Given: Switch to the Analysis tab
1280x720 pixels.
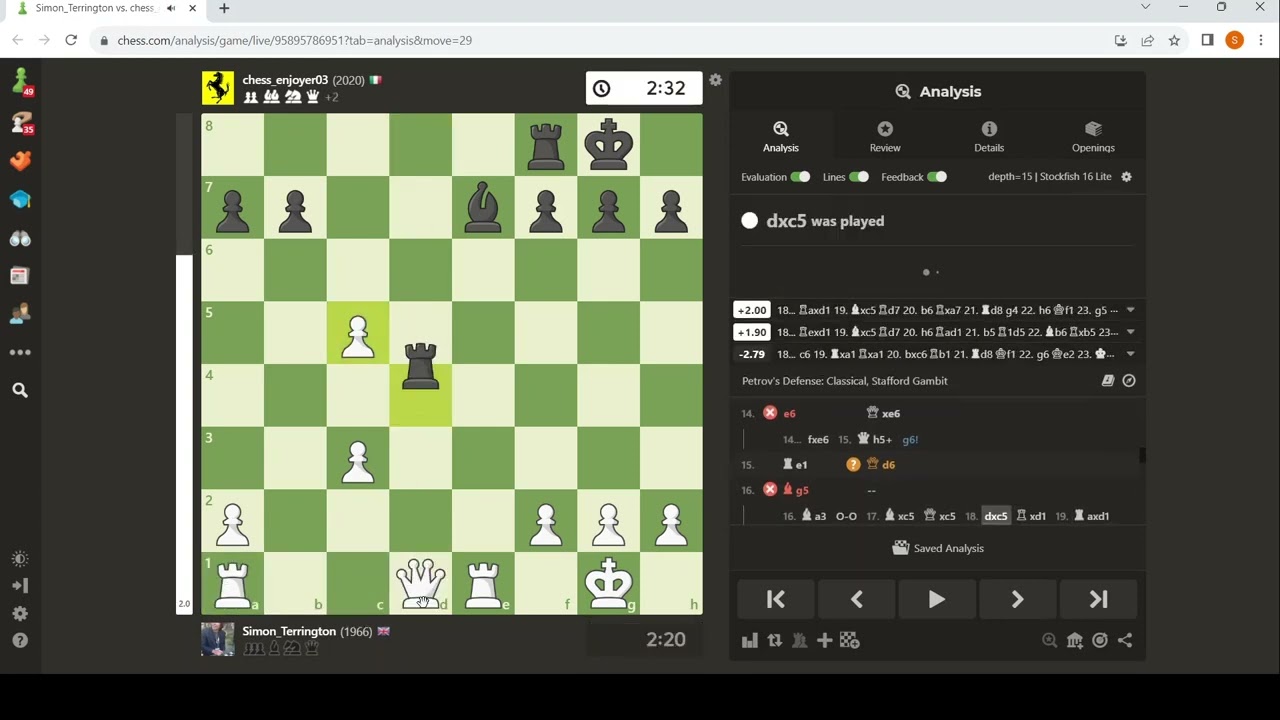Looking at the screenshot, I should (781, 137).
